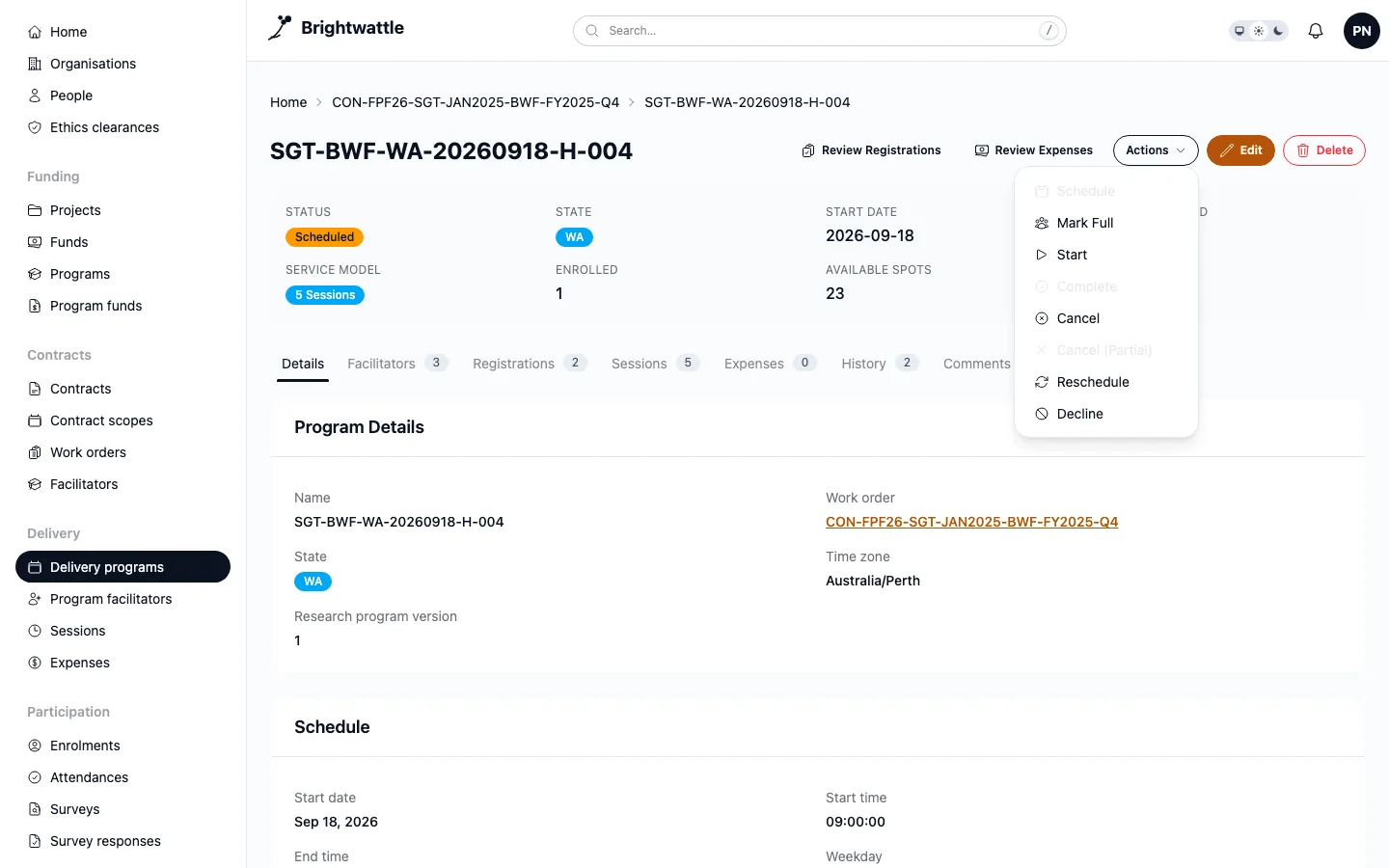Click start date value 2026-09-18
The image size is (1389, 868).
coord(870,235)
